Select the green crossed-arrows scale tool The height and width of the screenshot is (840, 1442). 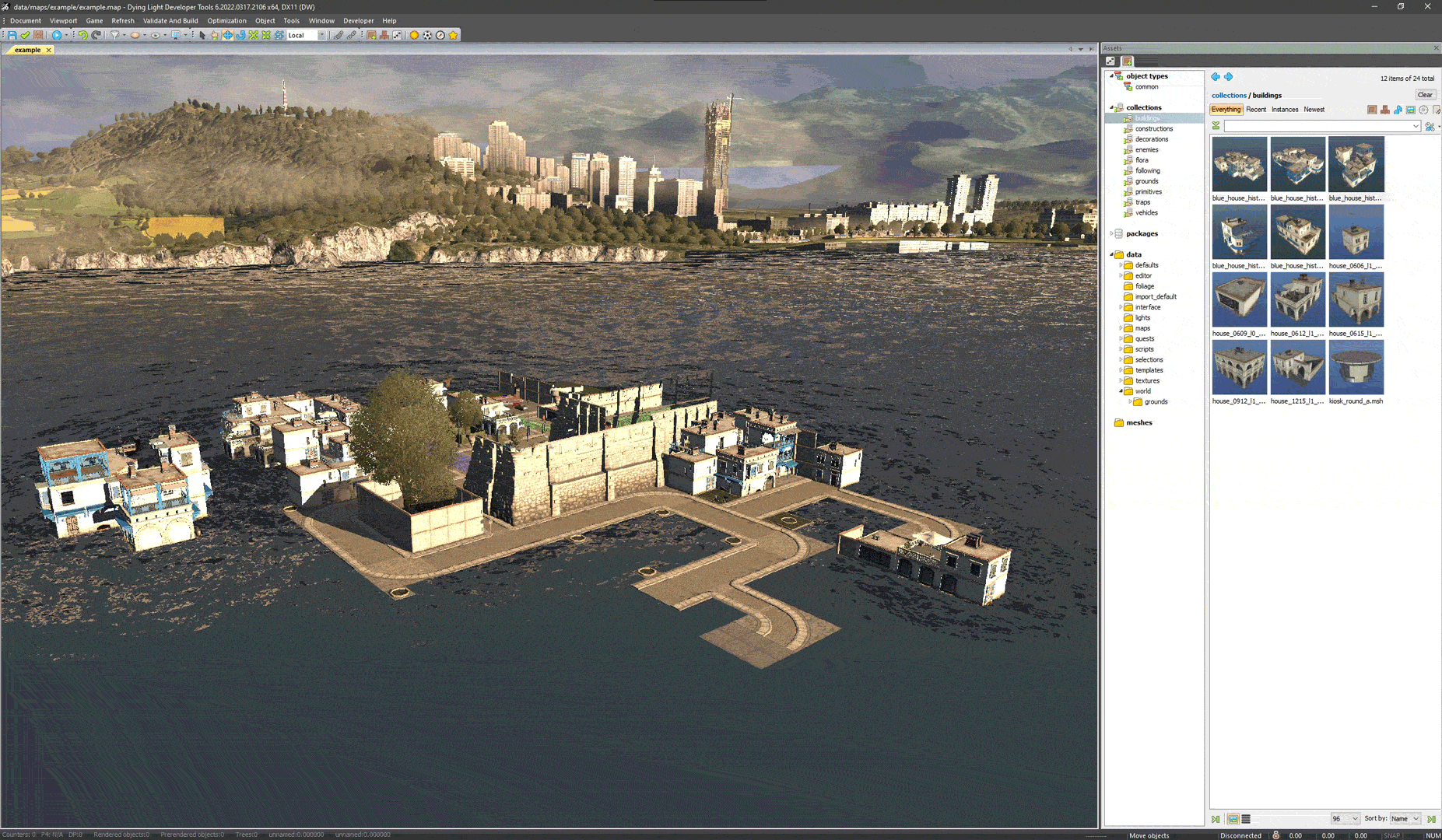click(254, 35)
